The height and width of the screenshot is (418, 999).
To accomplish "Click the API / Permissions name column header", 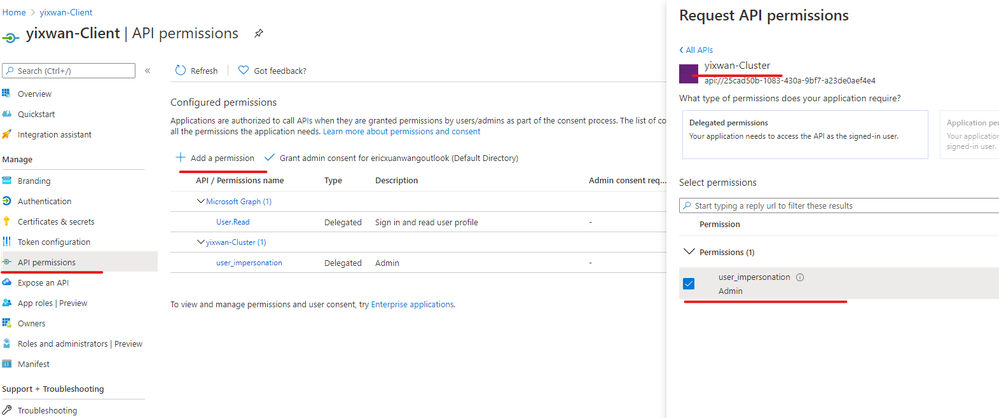I will point(240,180).
